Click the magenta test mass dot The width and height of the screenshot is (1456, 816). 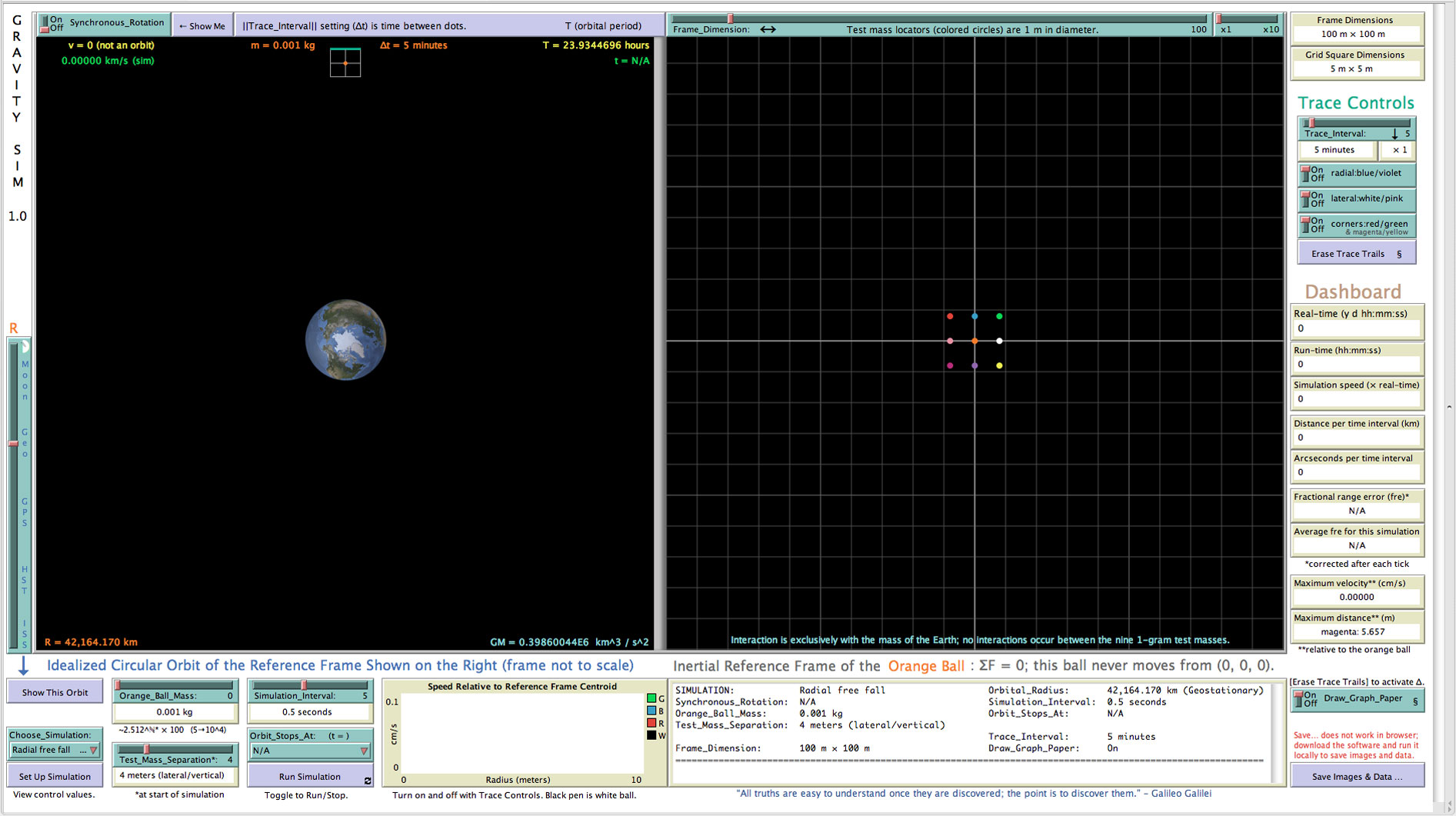950,365
